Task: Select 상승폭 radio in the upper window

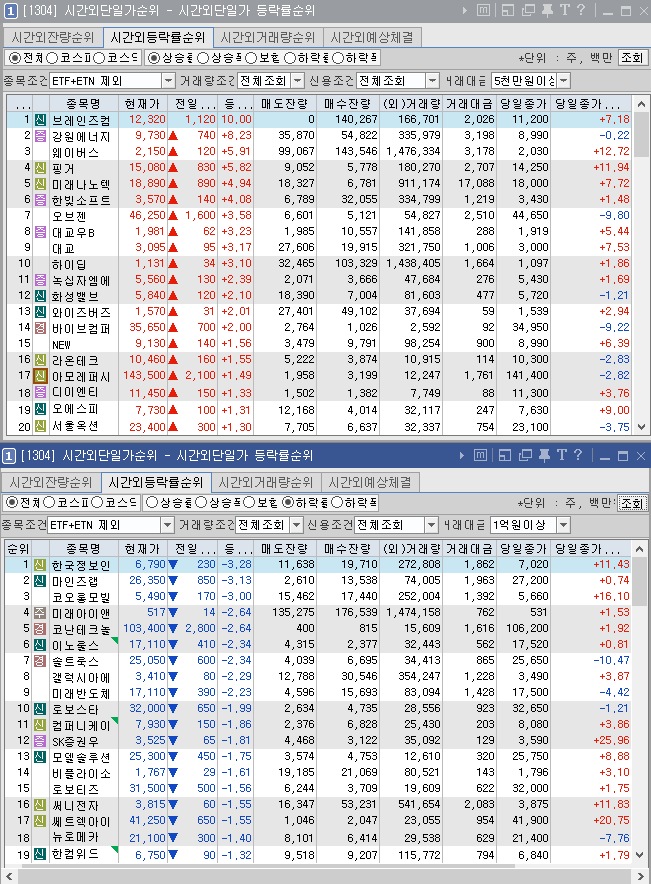Action: (202, 58)
